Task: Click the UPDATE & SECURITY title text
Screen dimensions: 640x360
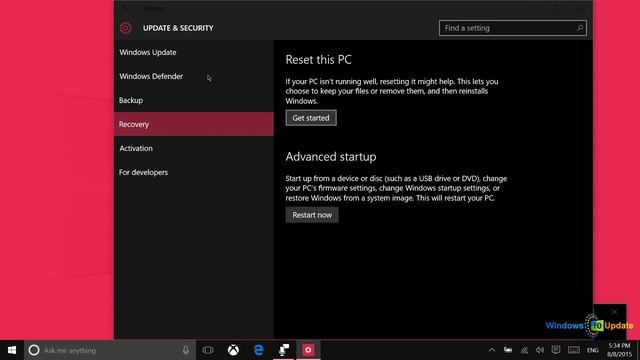Action: 178,28
